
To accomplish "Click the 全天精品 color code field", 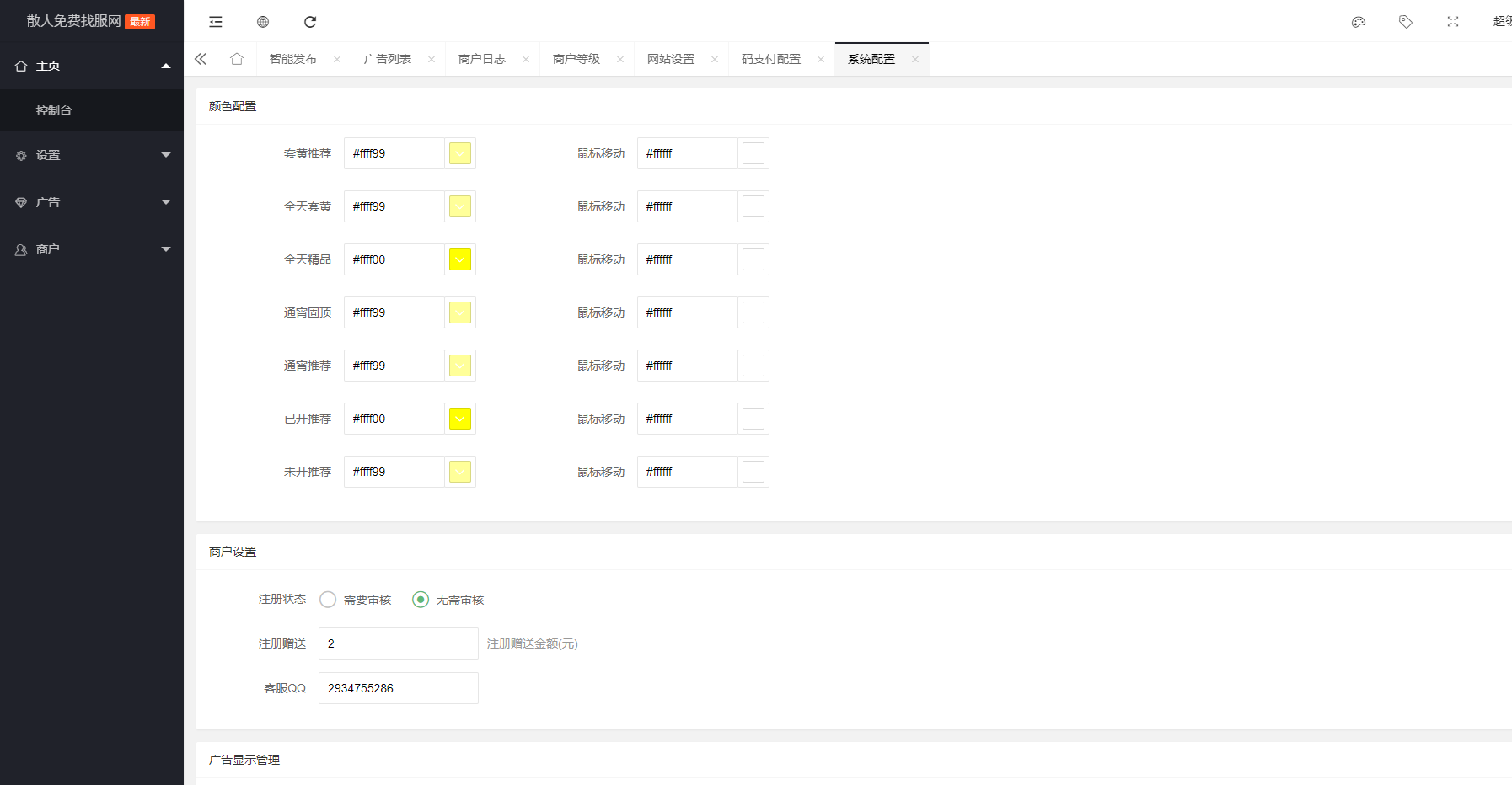I will point(394,259).
